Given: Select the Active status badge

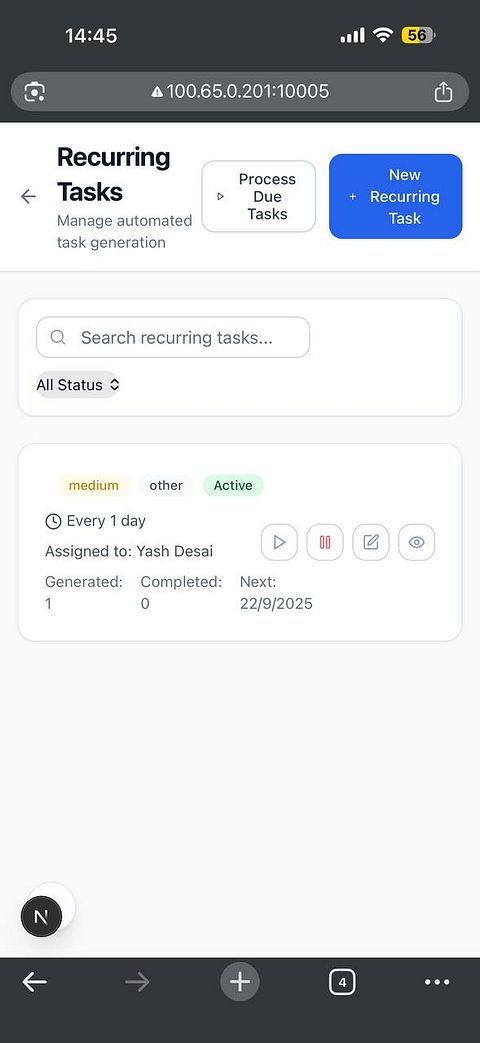Looking at the screenshot, I should 233,485.
